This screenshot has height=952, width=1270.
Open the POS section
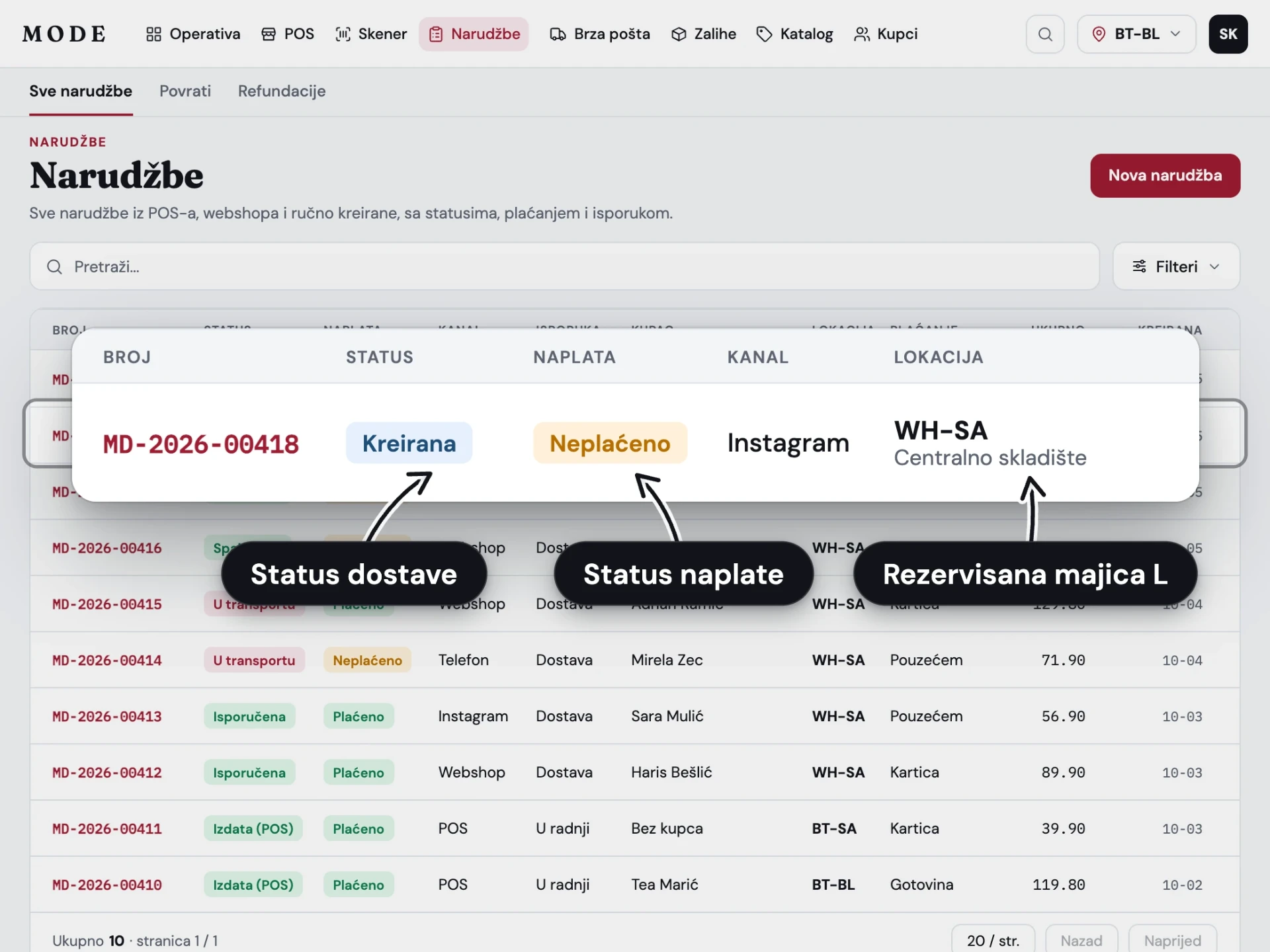click(x=288, y=34)
